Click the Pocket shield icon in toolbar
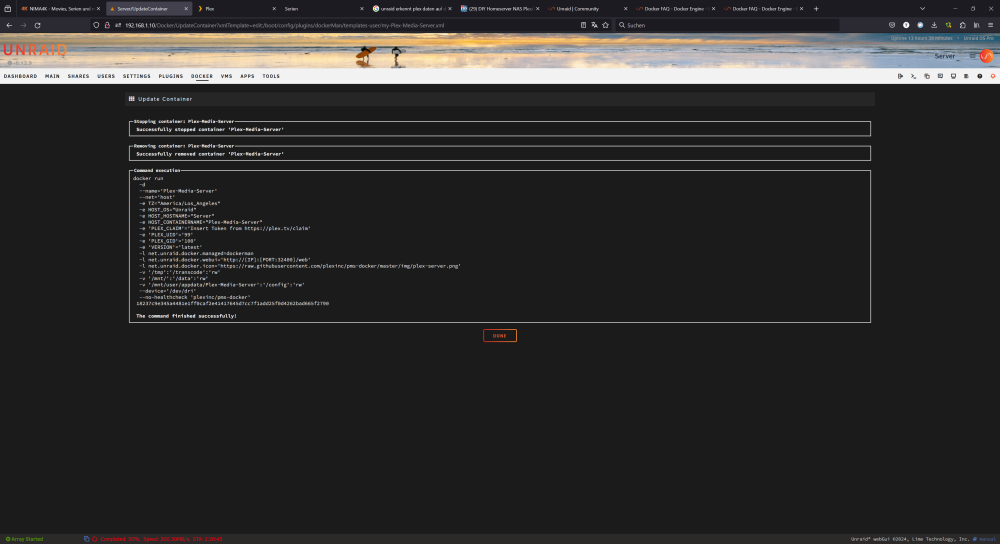 (x=892, y=26)
